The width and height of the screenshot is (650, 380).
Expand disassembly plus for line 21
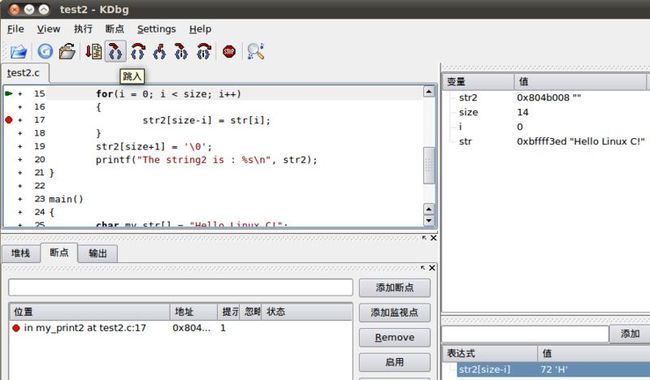tap(20, 173)
